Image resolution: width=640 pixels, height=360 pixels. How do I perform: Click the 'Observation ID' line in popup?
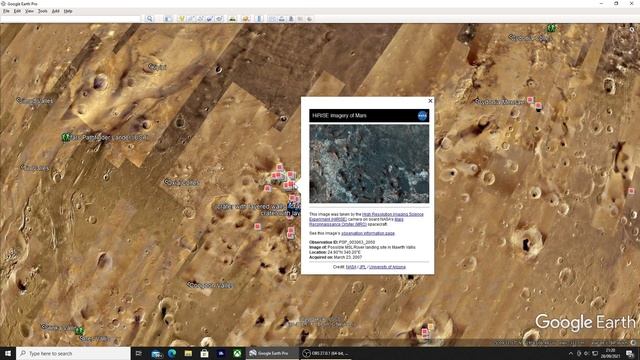(x=342, y=242)
